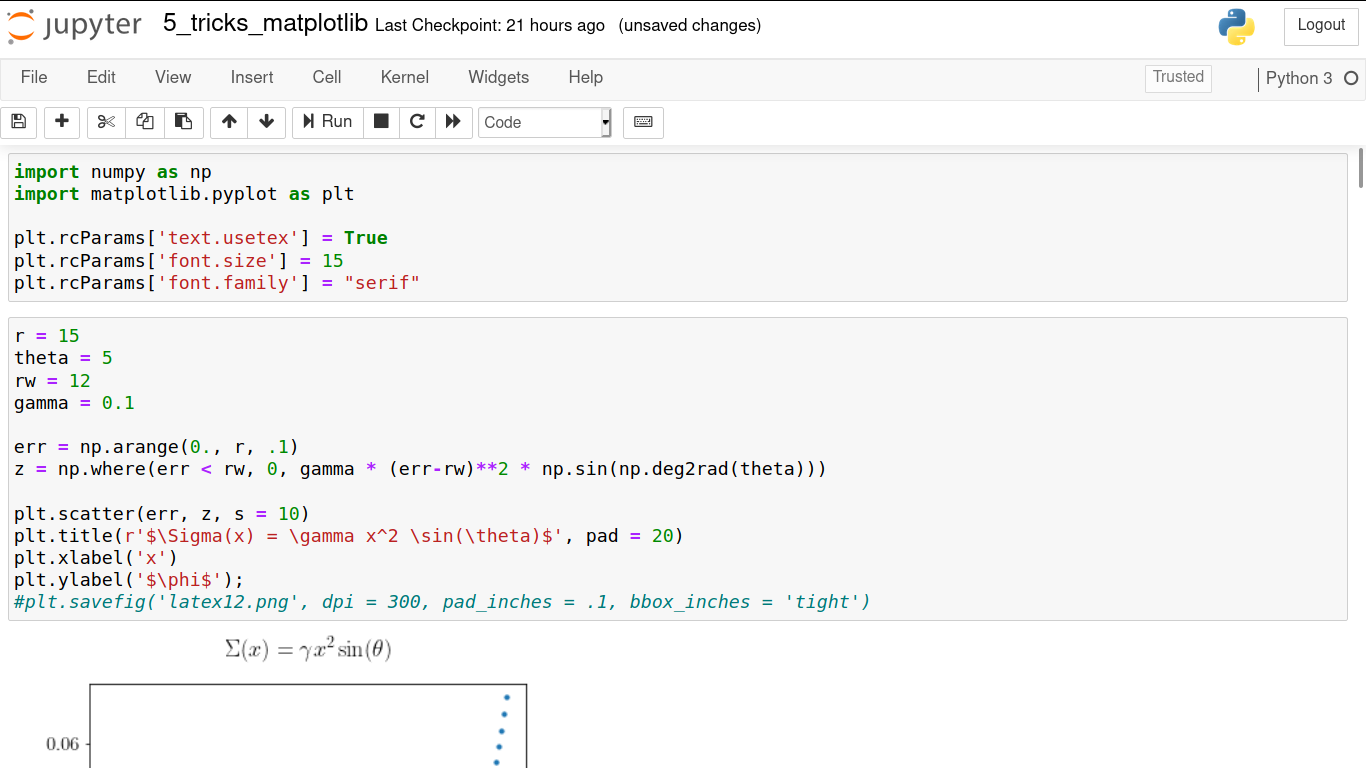1366x768 pixels.
Task: Restart the kernel with refresh icon
Action: (417, 122)
